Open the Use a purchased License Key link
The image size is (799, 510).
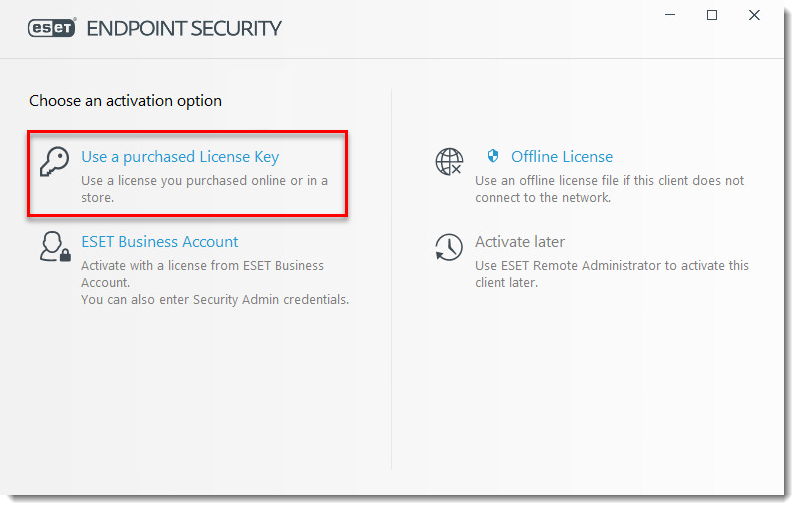(180, 157)
